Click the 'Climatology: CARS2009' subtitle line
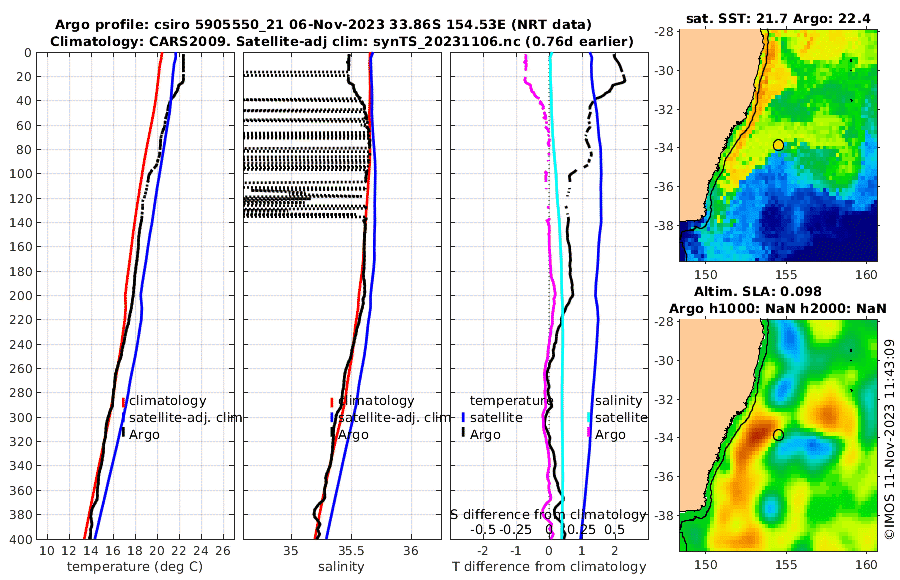The width and height of the screenshot is (900, 580). click(342, 41)
